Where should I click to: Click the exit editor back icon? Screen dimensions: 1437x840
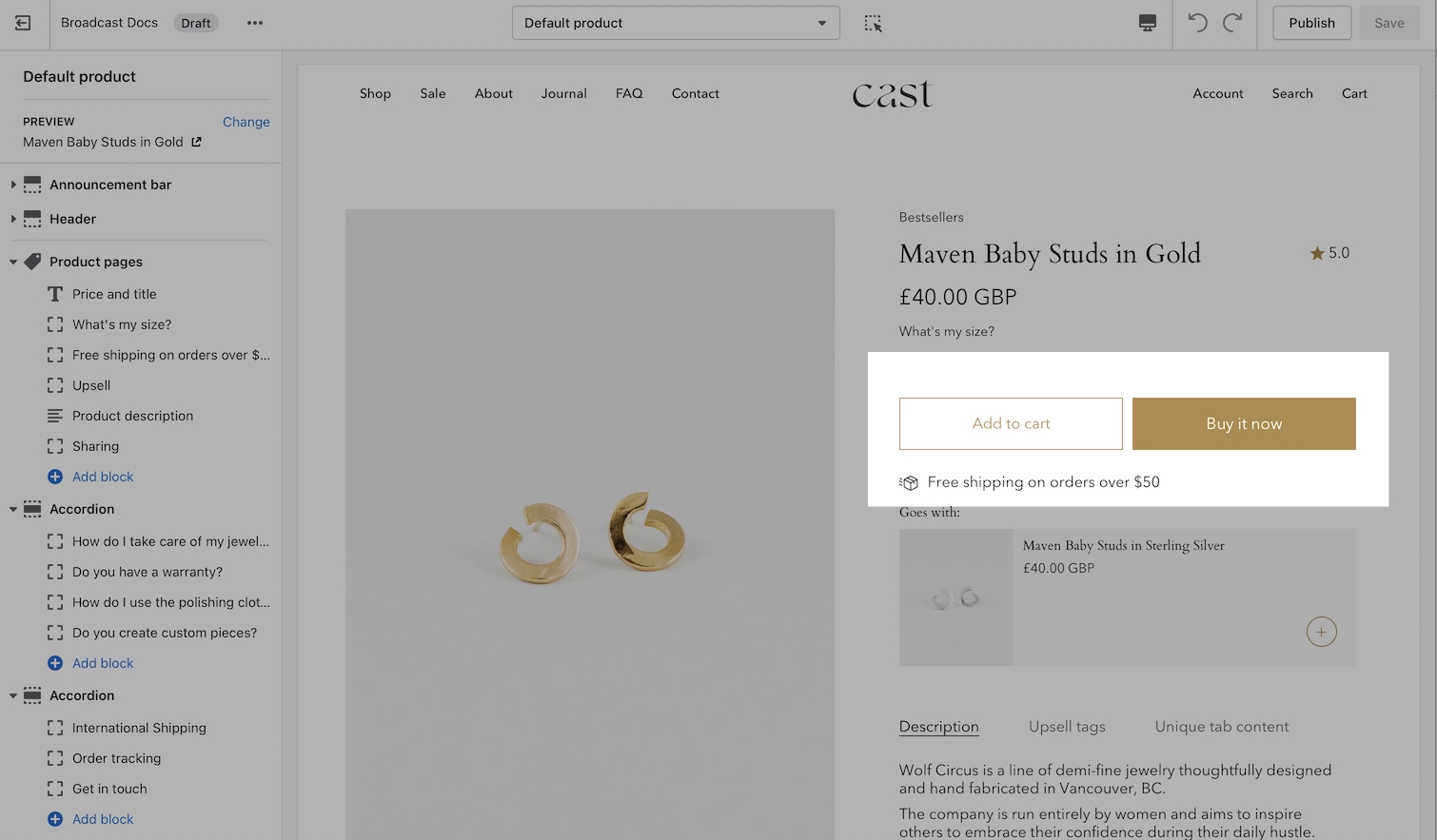pos(23,23)
